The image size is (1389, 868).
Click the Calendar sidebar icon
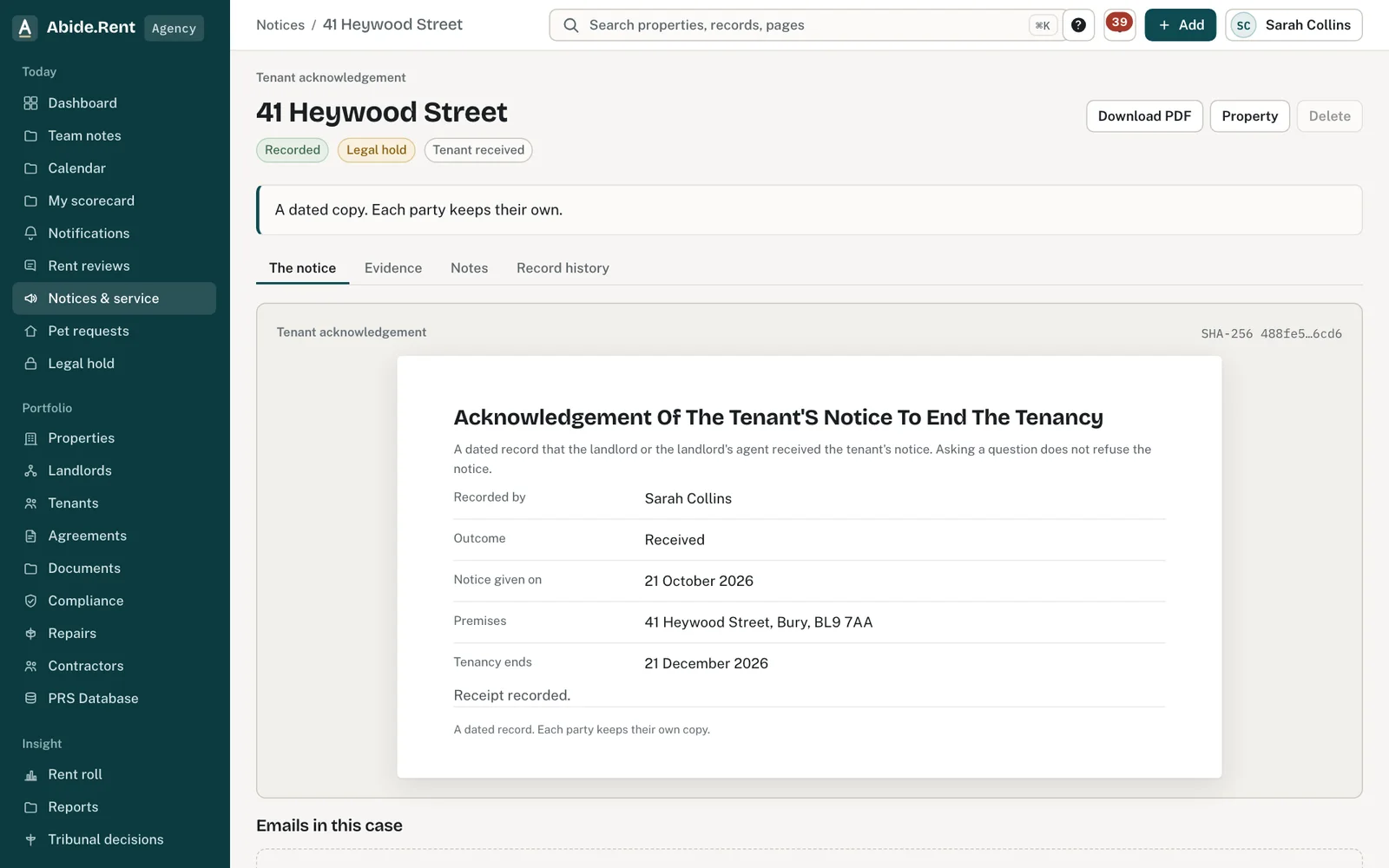[30, 168]
